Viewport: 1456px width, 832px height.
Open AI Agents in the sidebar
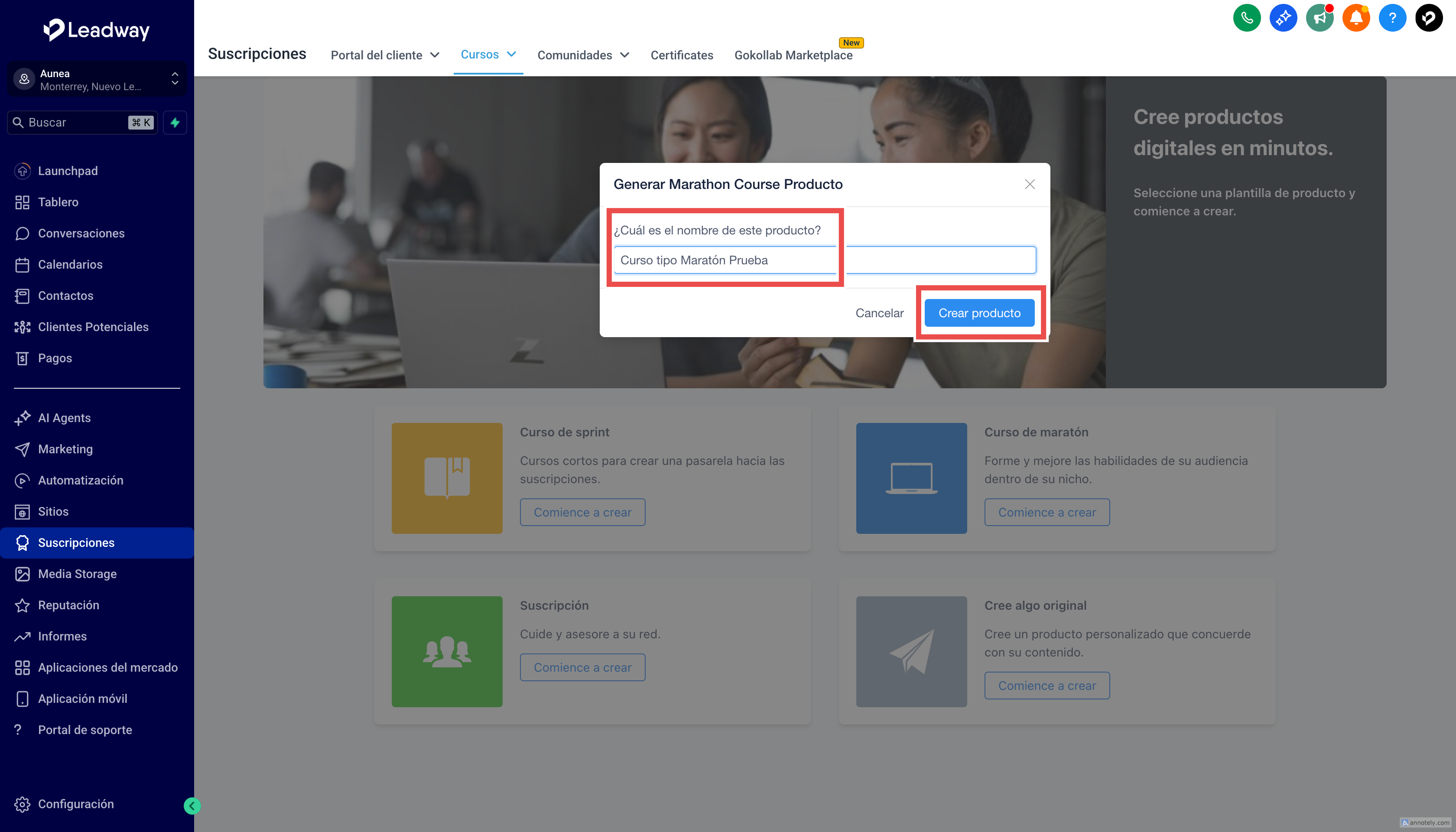point(64,418)
